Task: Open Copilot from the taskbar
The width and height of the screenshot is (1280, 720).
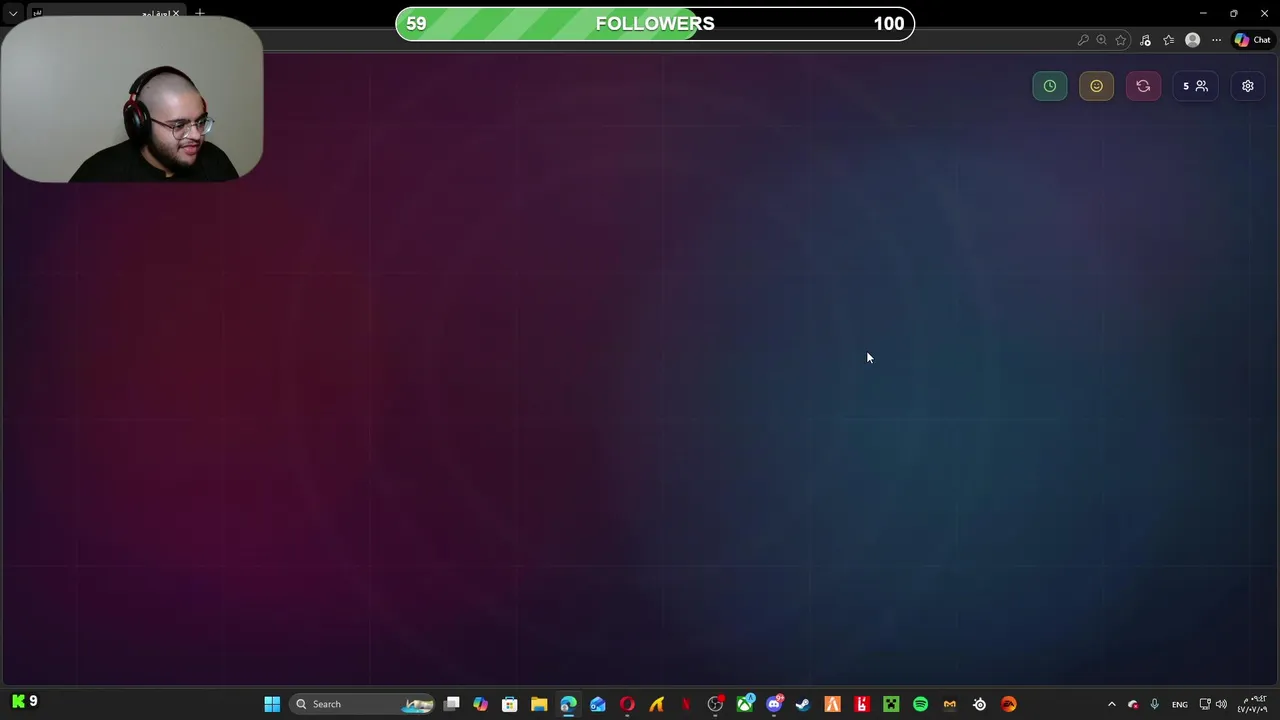Action: click(480, 704)
